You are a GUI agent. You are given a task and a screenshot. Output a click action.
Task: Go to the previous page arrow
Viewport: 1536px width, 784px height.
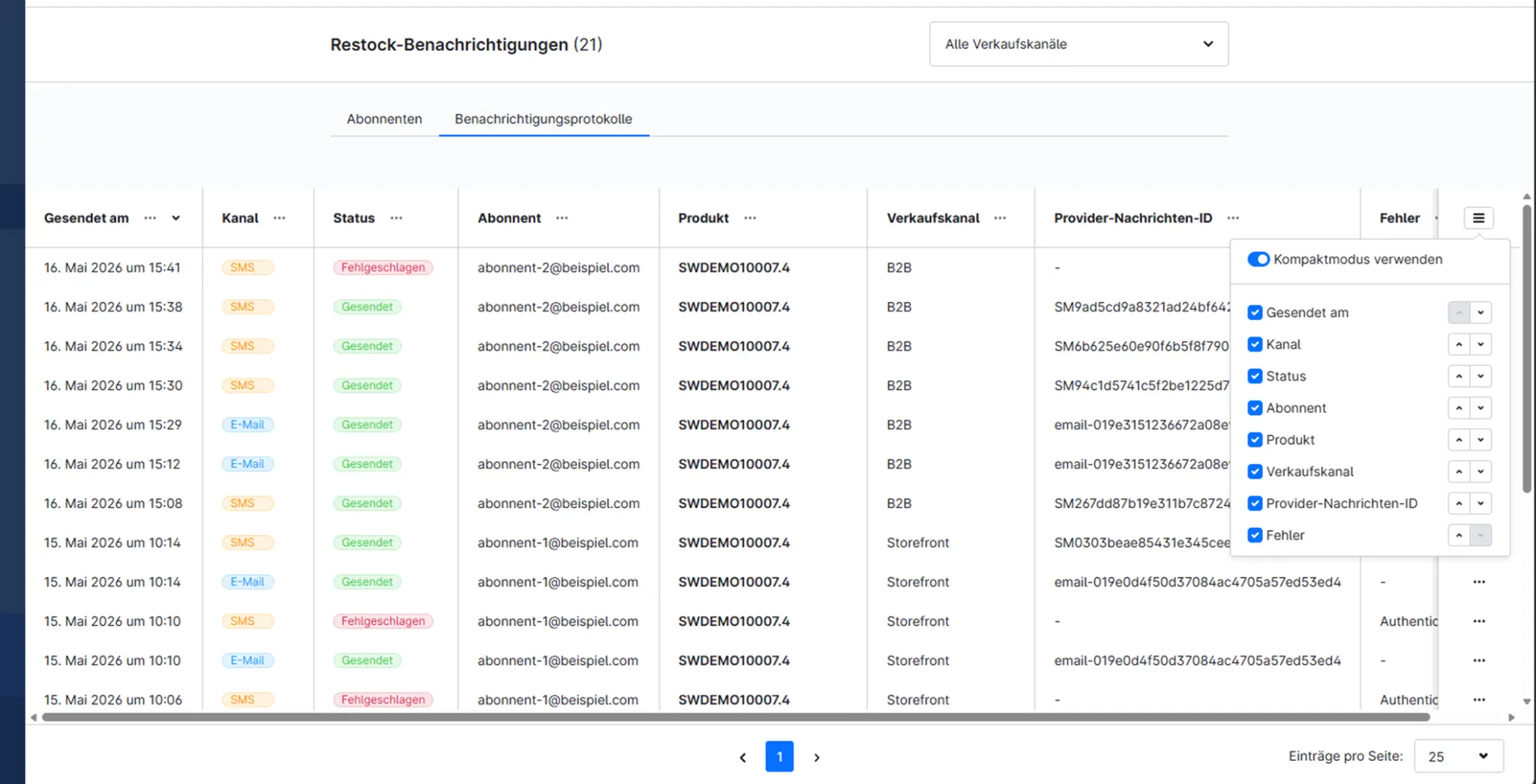coord(742,758)
